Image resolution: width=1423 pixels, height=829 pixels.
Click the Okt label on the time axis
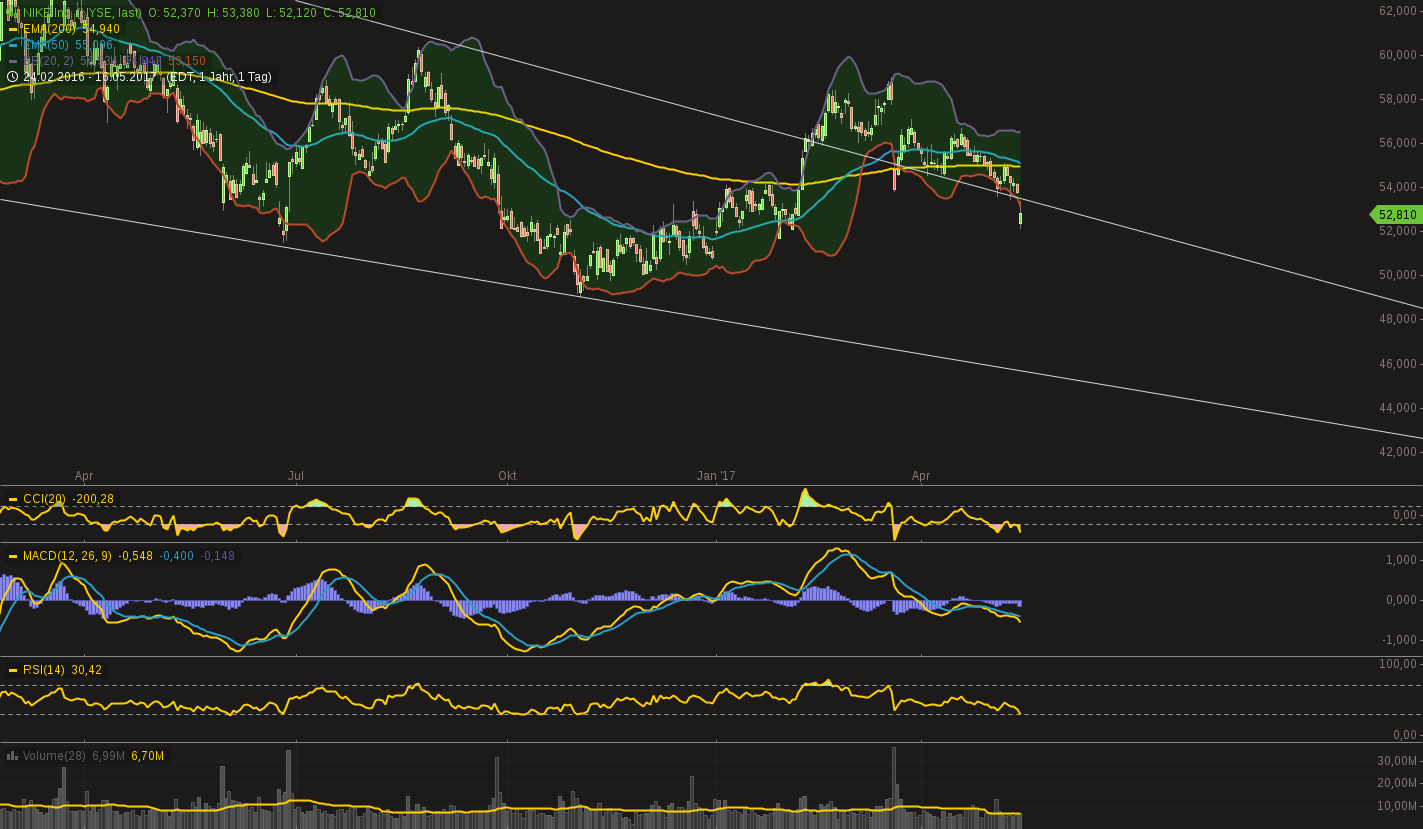[507, 476]
